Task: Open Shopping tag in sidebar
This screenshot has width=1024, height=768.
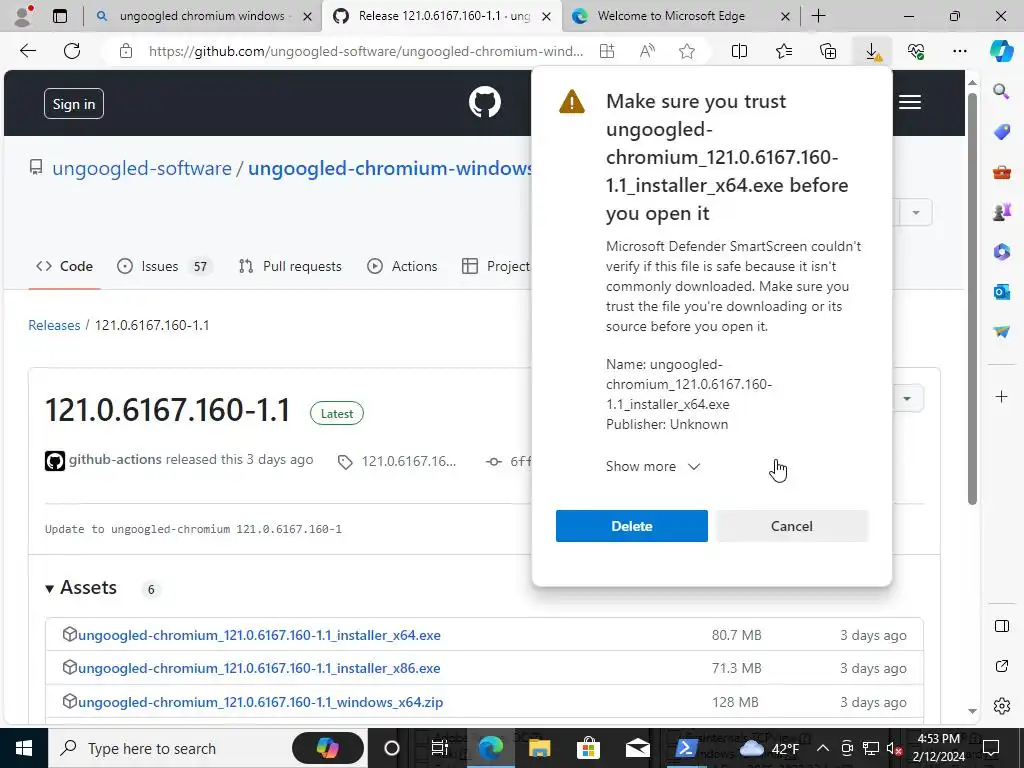Action: tap(1001, 131)
